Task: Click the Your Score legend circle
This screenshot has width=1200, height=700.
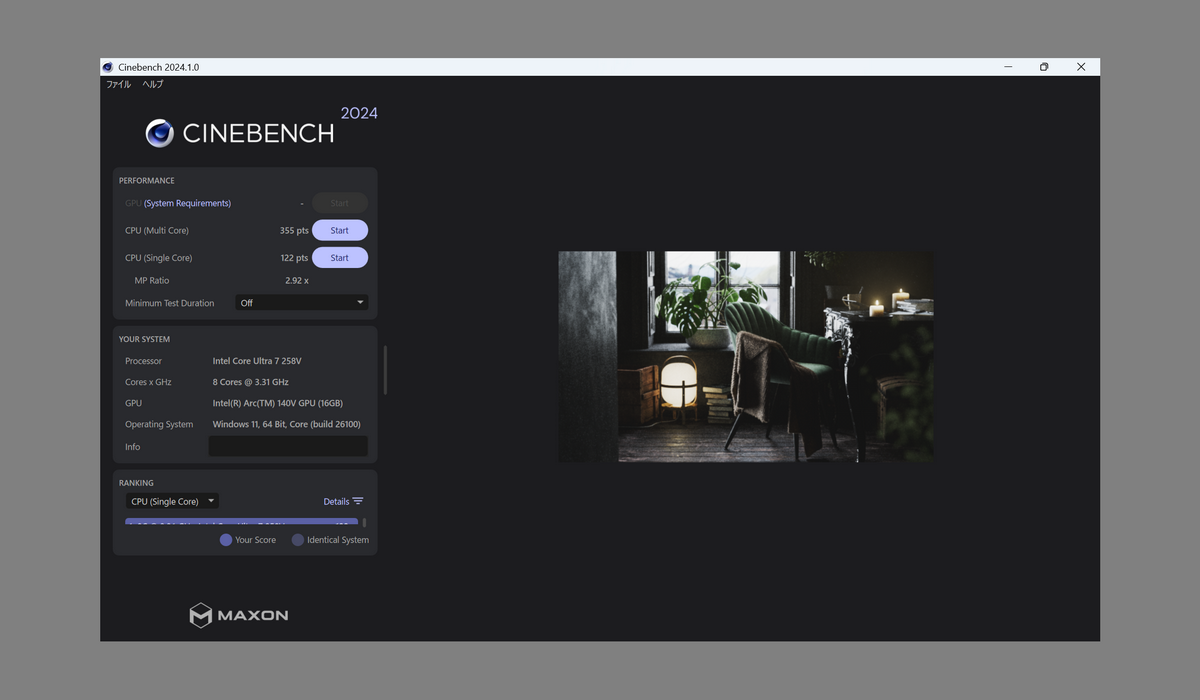Action: (x=226, y=540)
